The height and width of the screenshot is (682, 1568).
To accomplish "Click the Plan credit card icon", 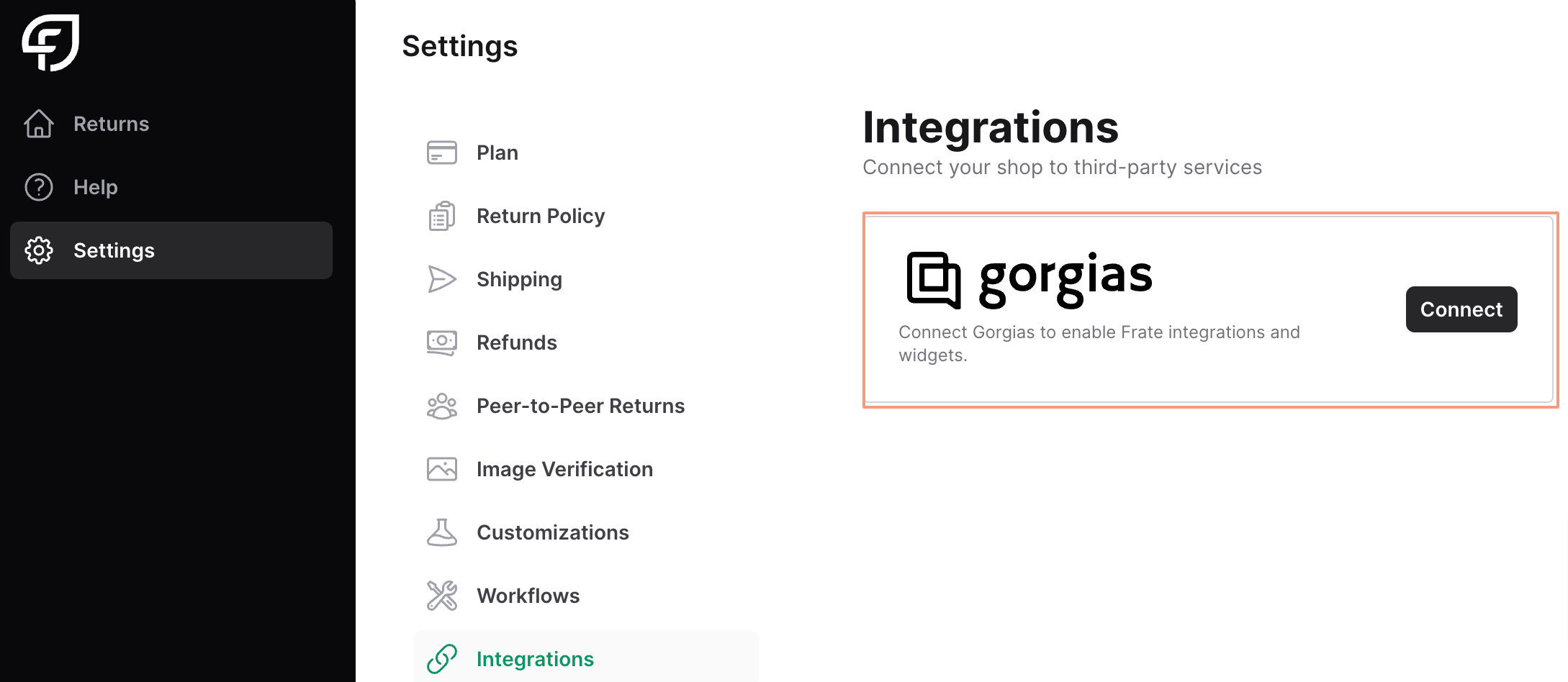I will tap(441, 153).
